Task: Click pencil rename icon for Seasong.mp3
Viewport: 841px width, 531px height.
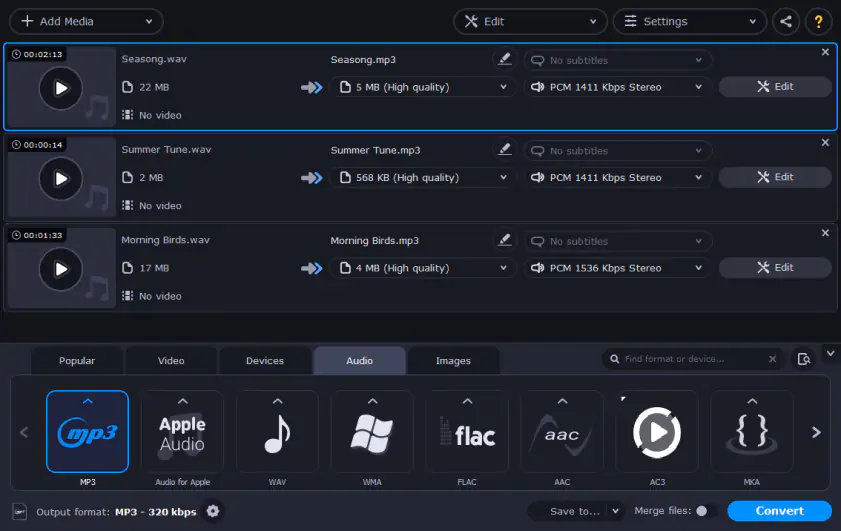Action: [504, 60]
